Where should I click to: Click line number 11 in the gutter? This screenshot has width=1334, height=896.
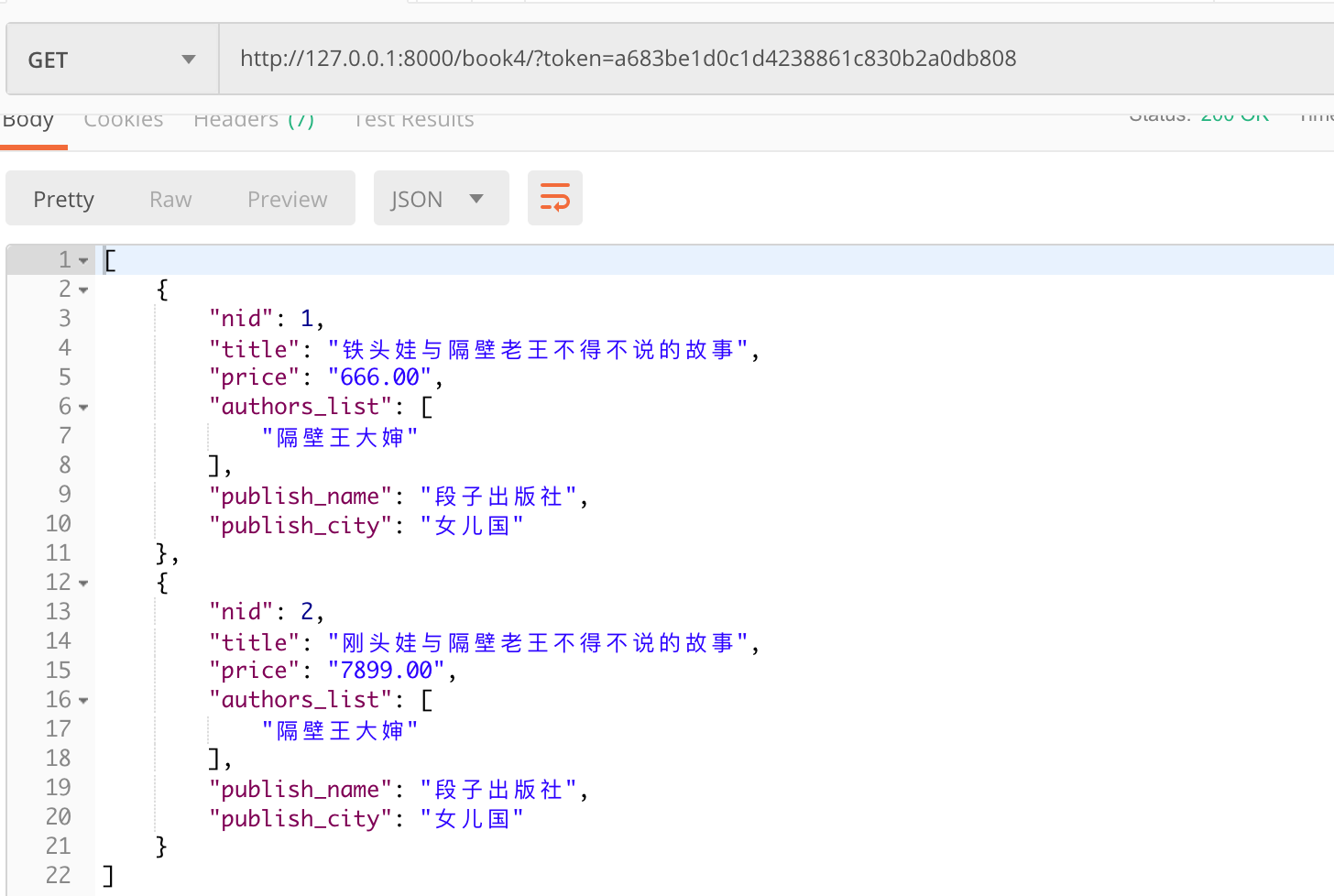tap(58, 553)
